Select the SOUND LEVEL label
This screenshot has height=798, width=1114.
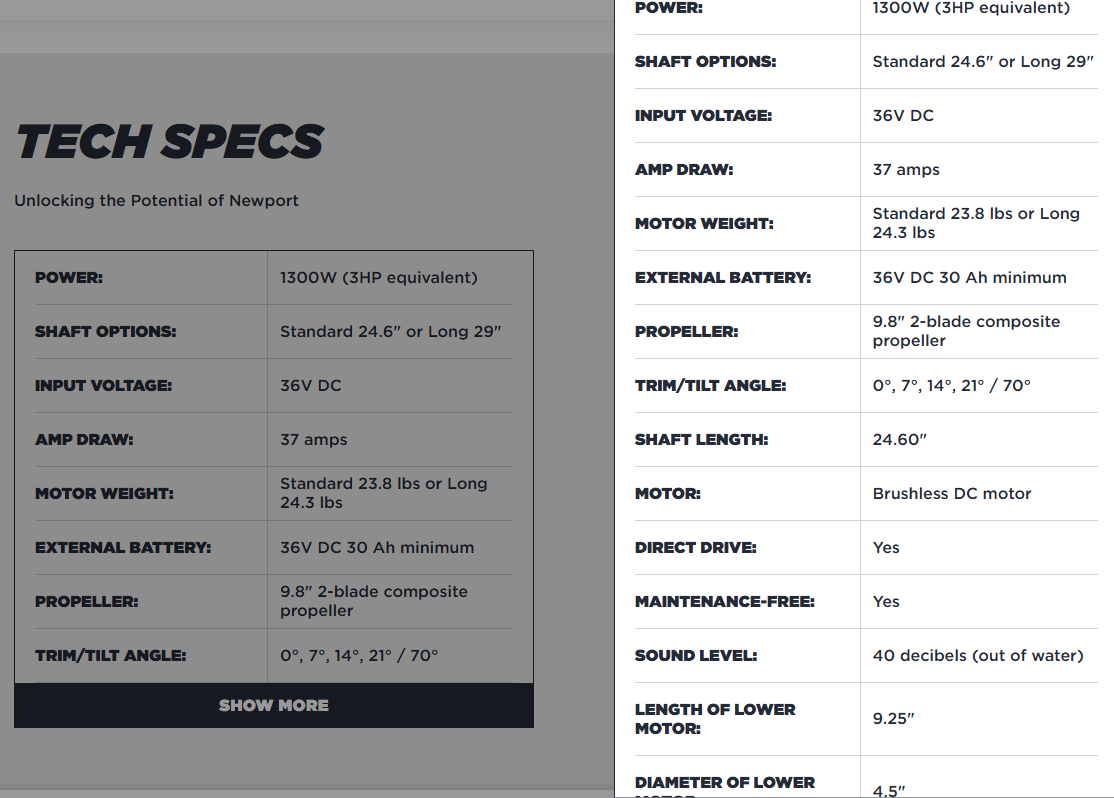pos(695,655)
